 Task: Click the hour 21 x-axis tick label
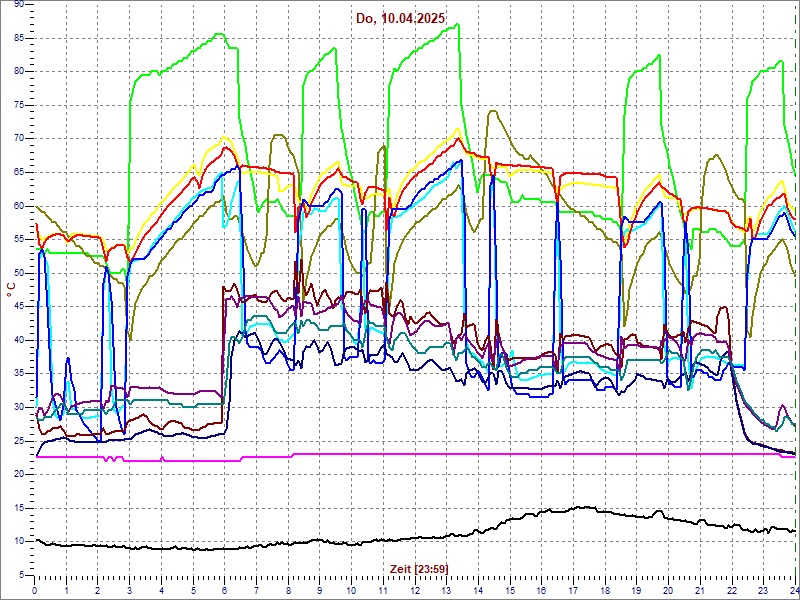pyautogui.click(x=700, y=590)
